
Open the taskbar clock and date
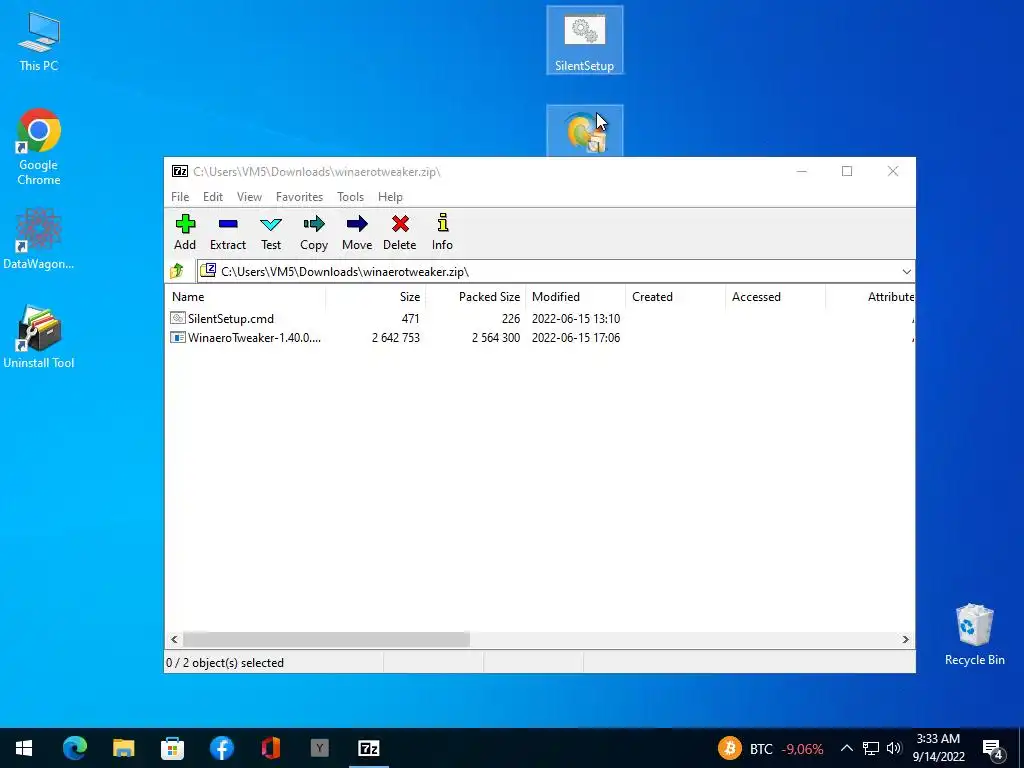pos(938,748)
